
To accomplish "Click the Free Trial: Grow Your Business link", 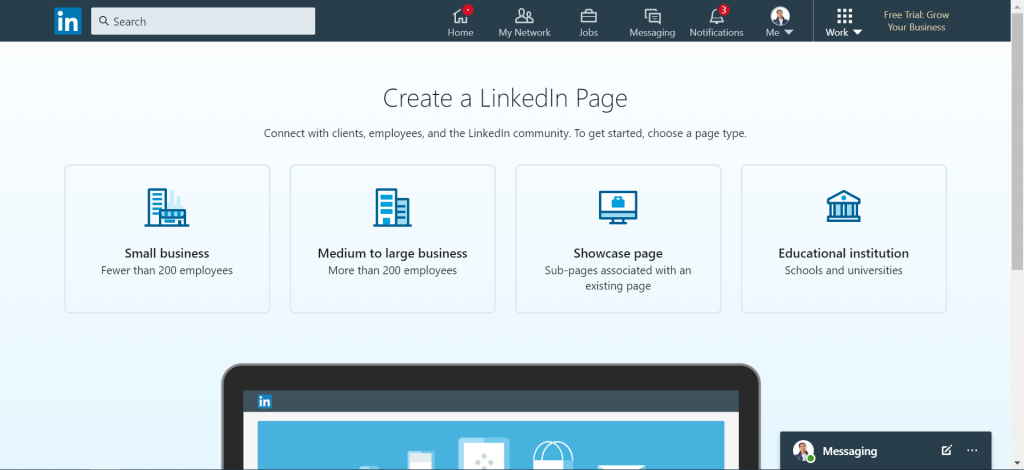I will click(x=916, y=21).
